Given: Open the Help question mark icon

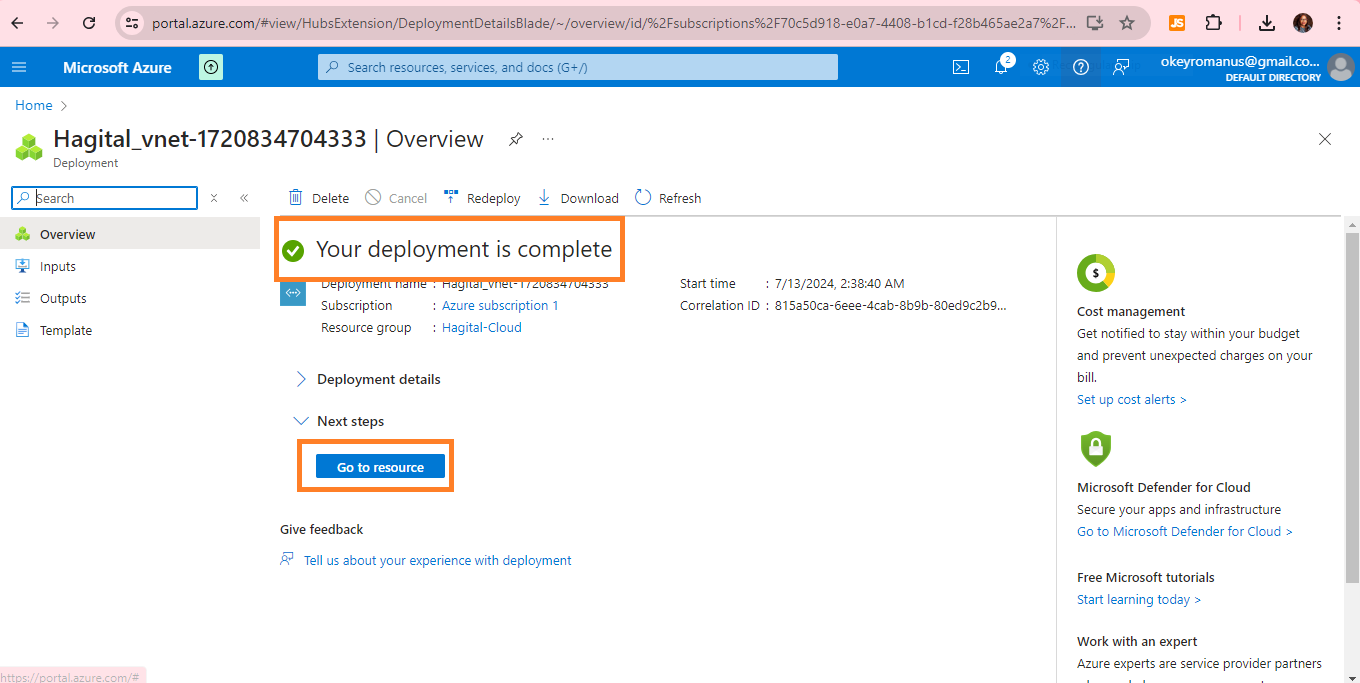Looking at the screenshot, I should 1081,67.
